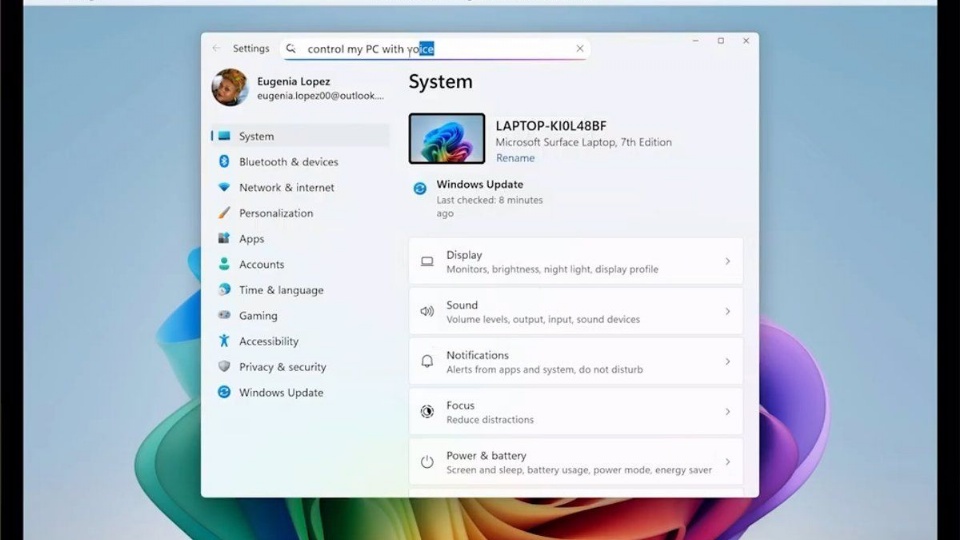Expand Power & battery with its chevron
Screen dimensions: 960x540
727,462
